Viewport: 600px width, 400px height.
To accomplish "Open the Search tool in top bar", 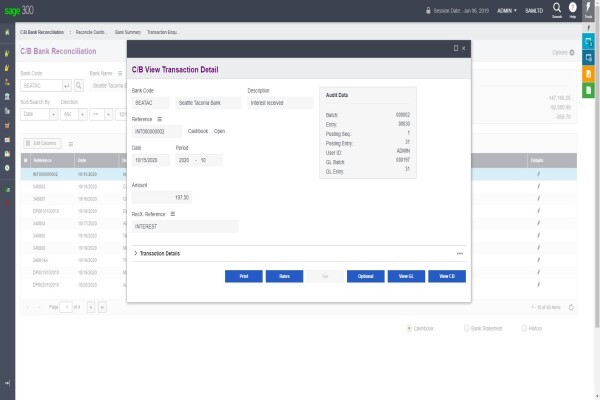I will point(557,10).
